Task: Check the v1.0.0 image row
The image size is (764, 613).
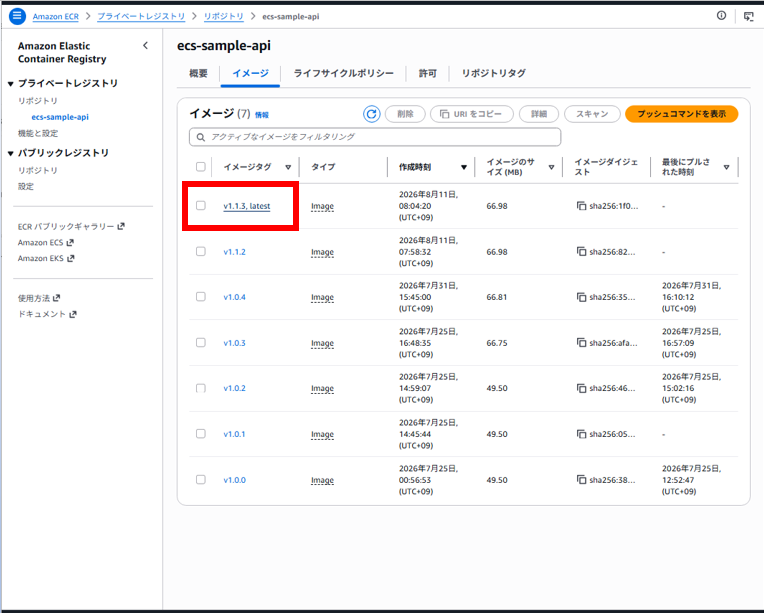Action: click(201, 479)
